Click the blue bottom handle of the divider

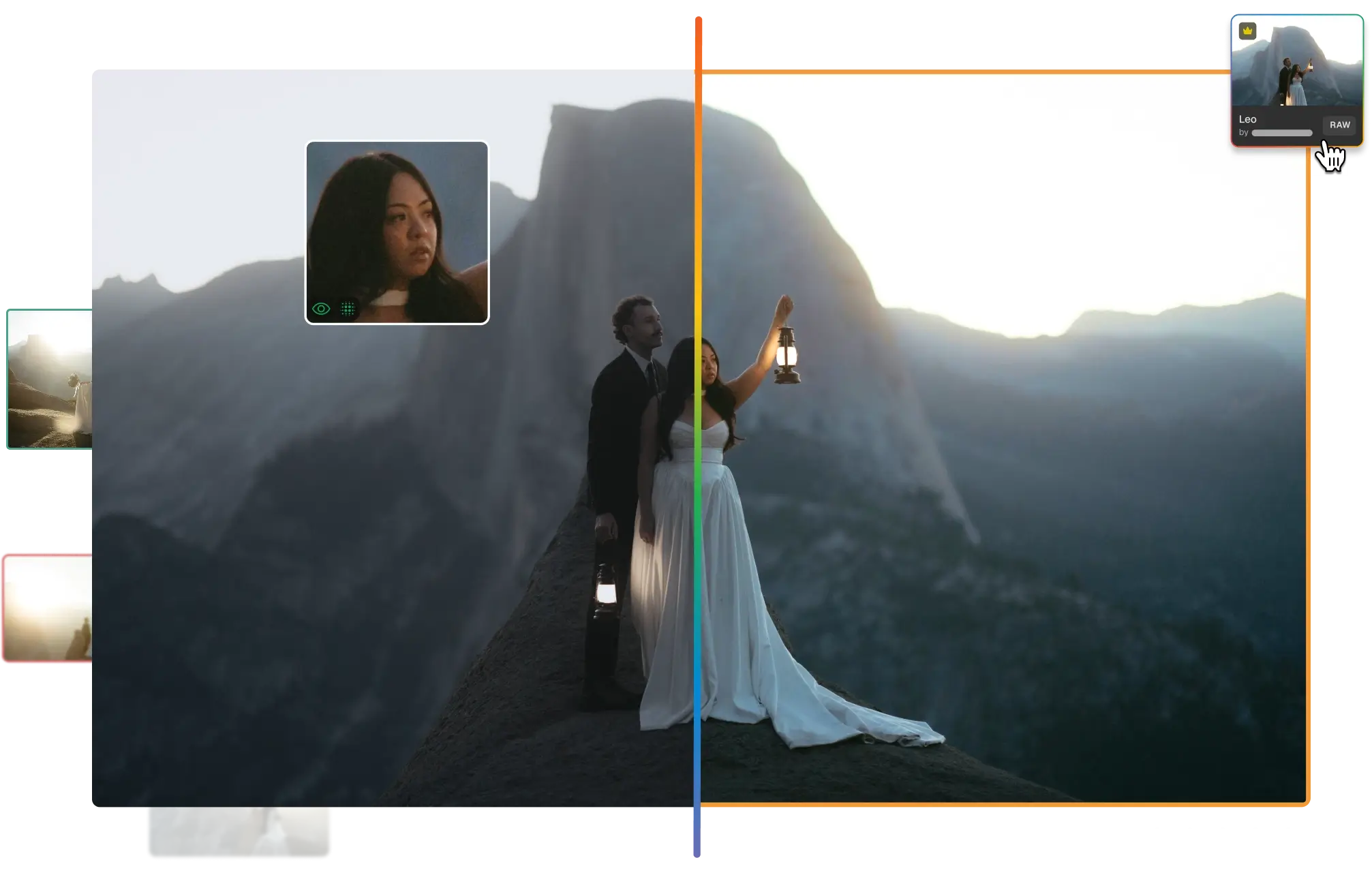[x=697, y=833]
